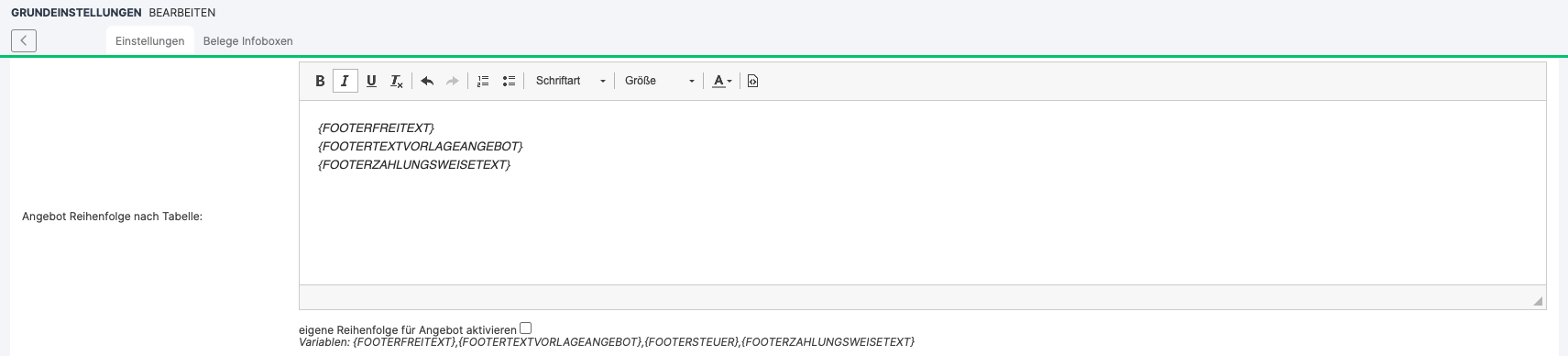
Task: Insert a bulleted list
Action: [x=509, y=81]
